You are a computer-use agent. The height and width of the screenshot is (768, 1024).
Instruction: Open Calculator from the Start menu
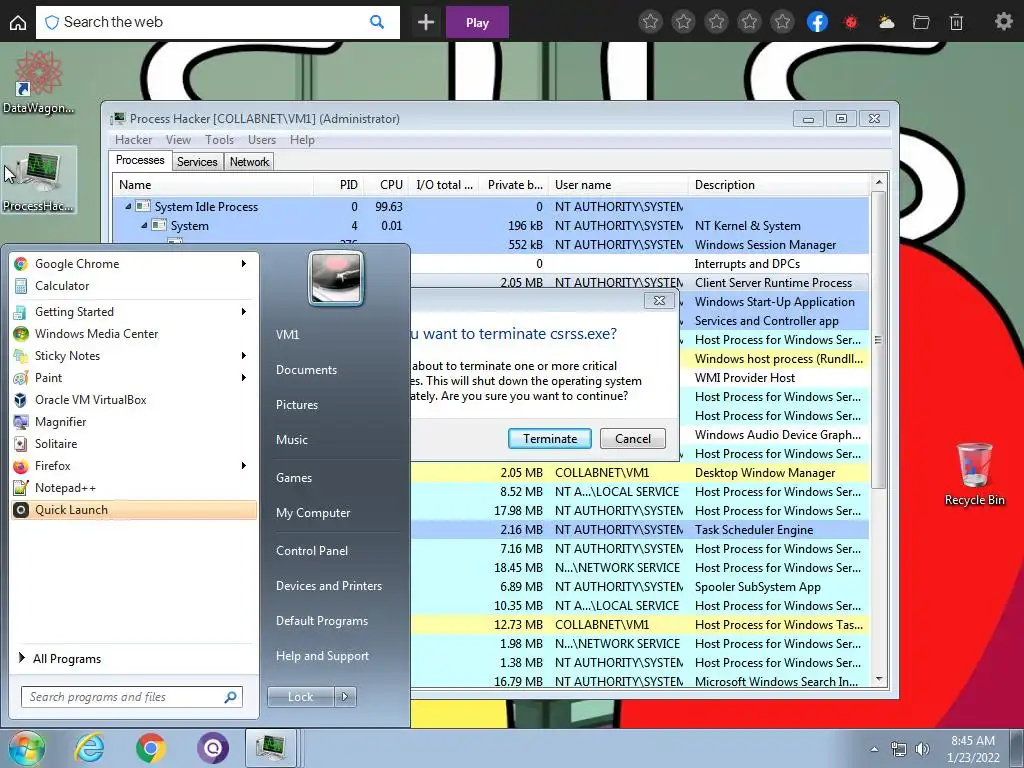click(134, 286)
